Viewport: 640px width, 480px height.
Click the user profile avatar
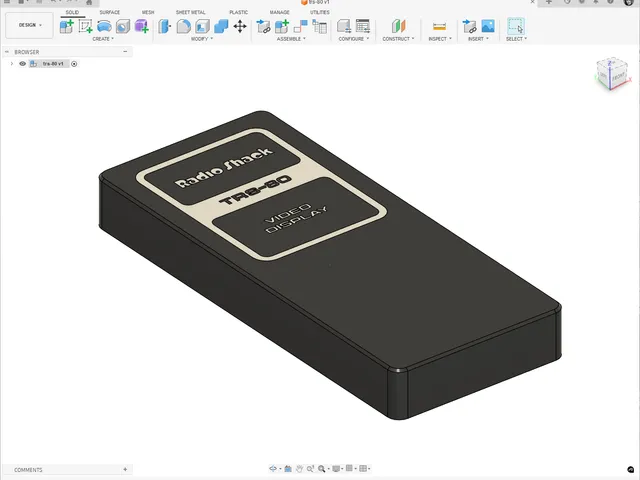click(x=630, y=2)
